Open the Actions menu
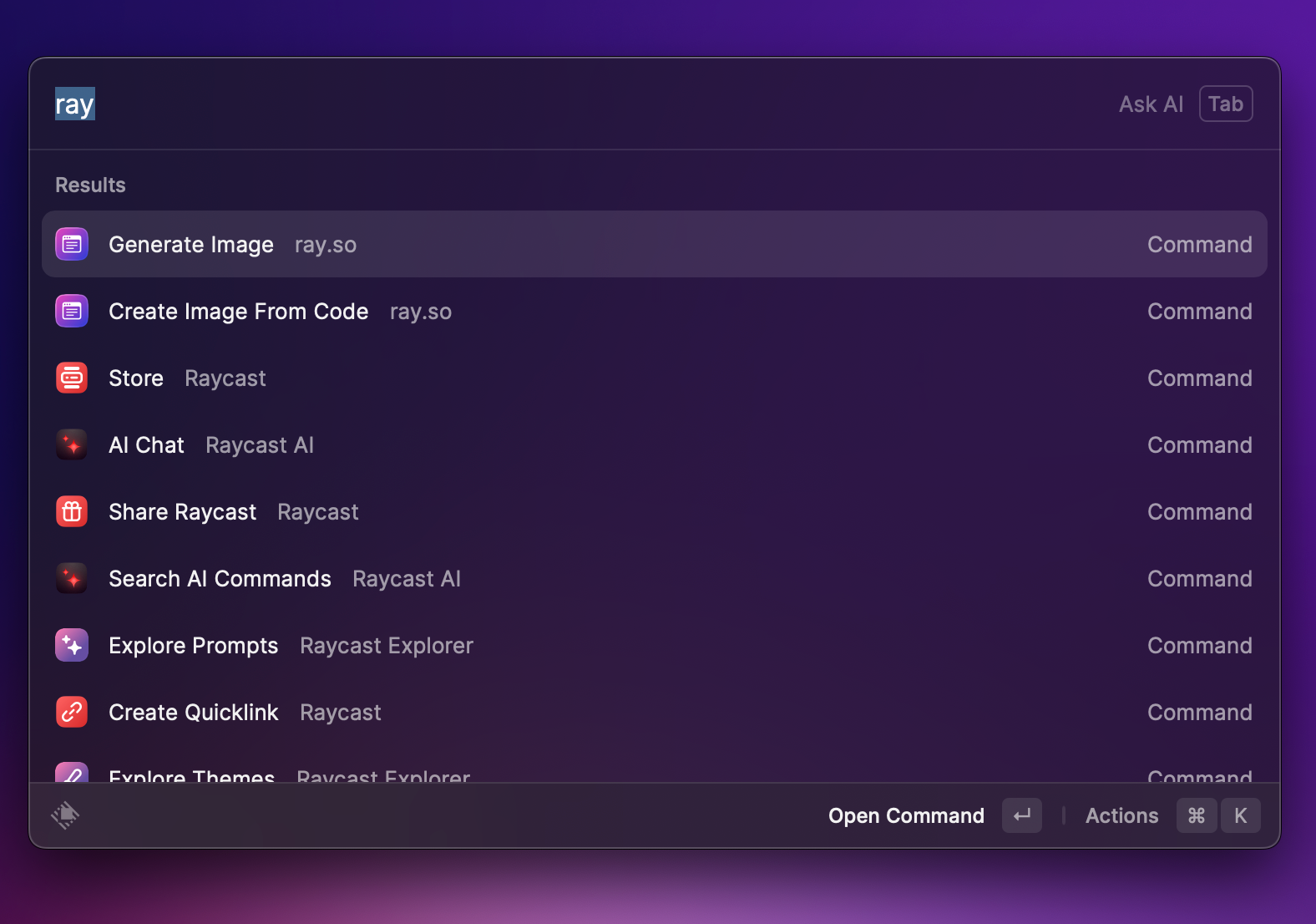 [x=1121, y=815]
